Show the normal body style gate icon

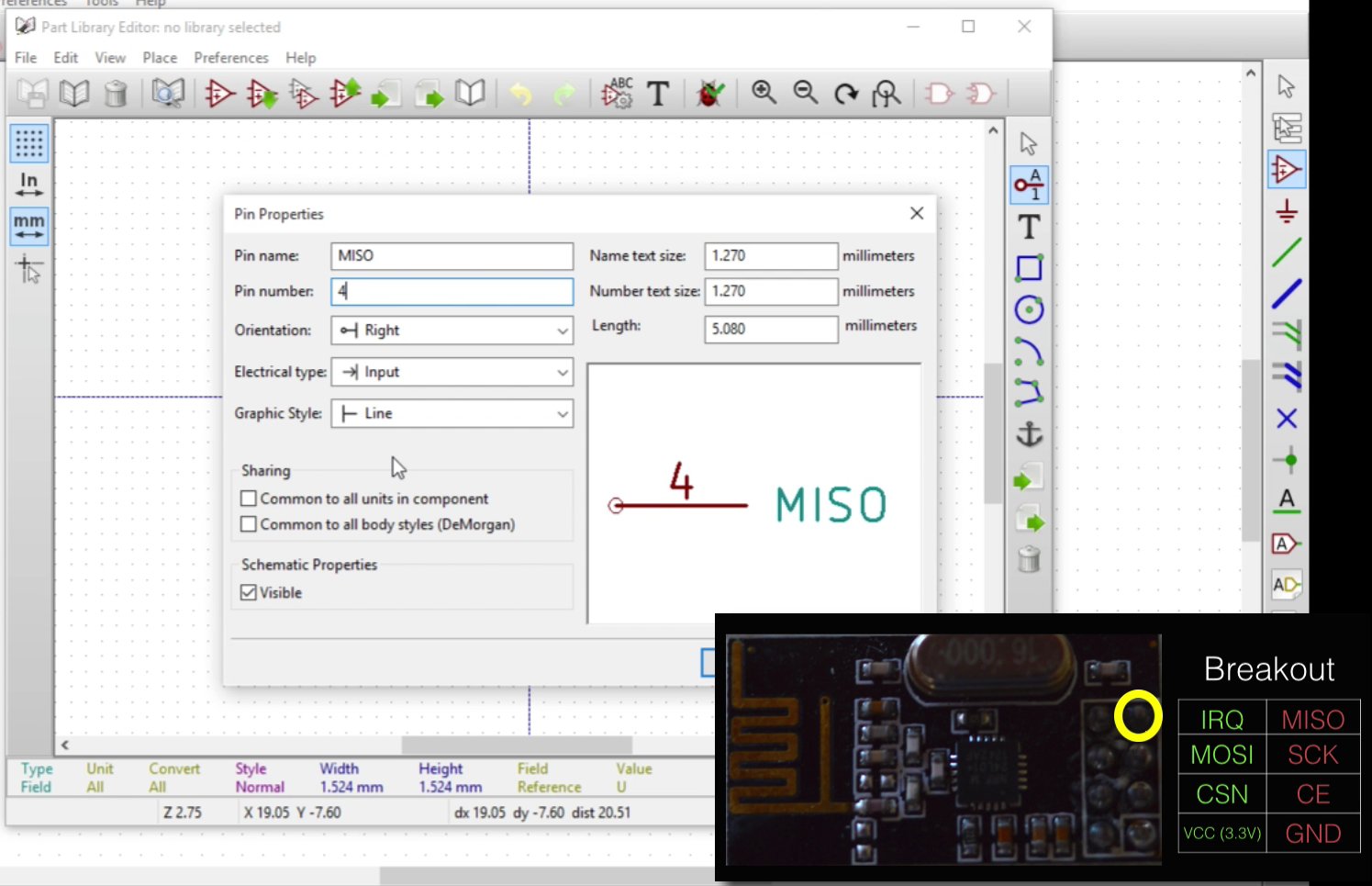pos(939,93)
